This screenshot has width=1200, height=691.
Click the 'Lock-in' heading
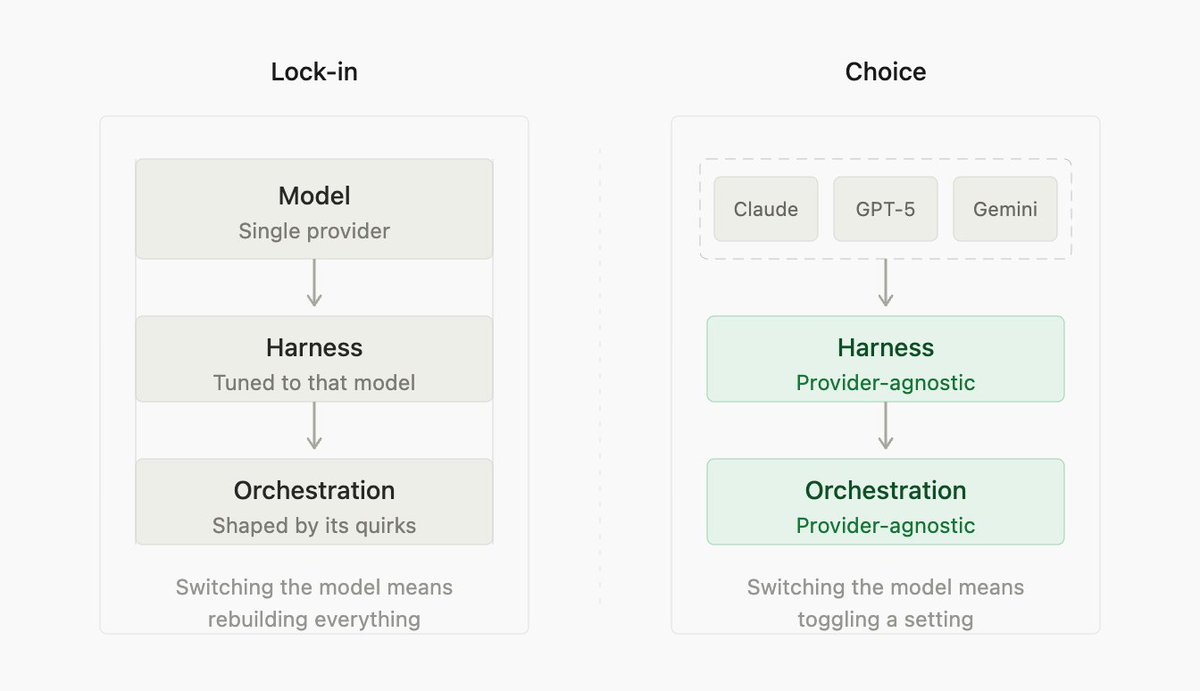click(x=314, y=72)
